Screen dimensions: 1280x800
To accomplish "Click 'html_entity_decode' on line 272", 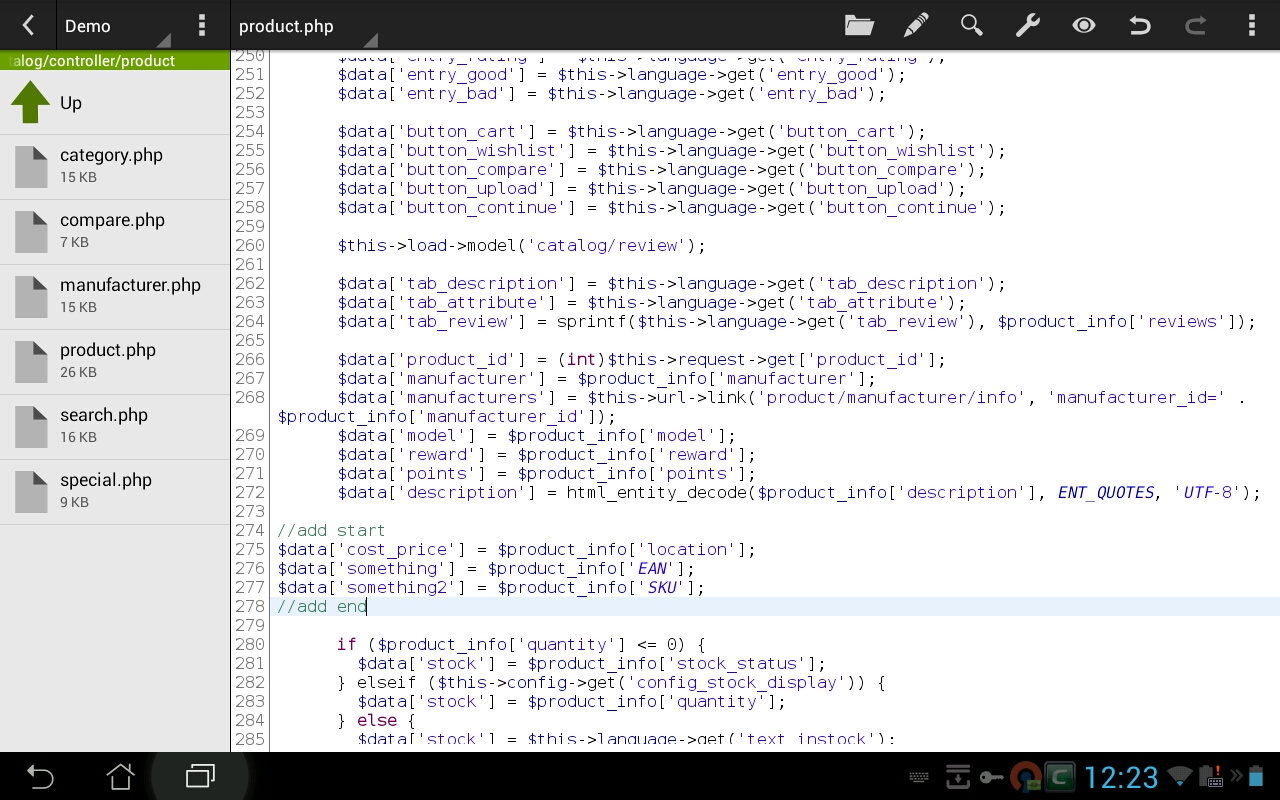I will point(656,492).
